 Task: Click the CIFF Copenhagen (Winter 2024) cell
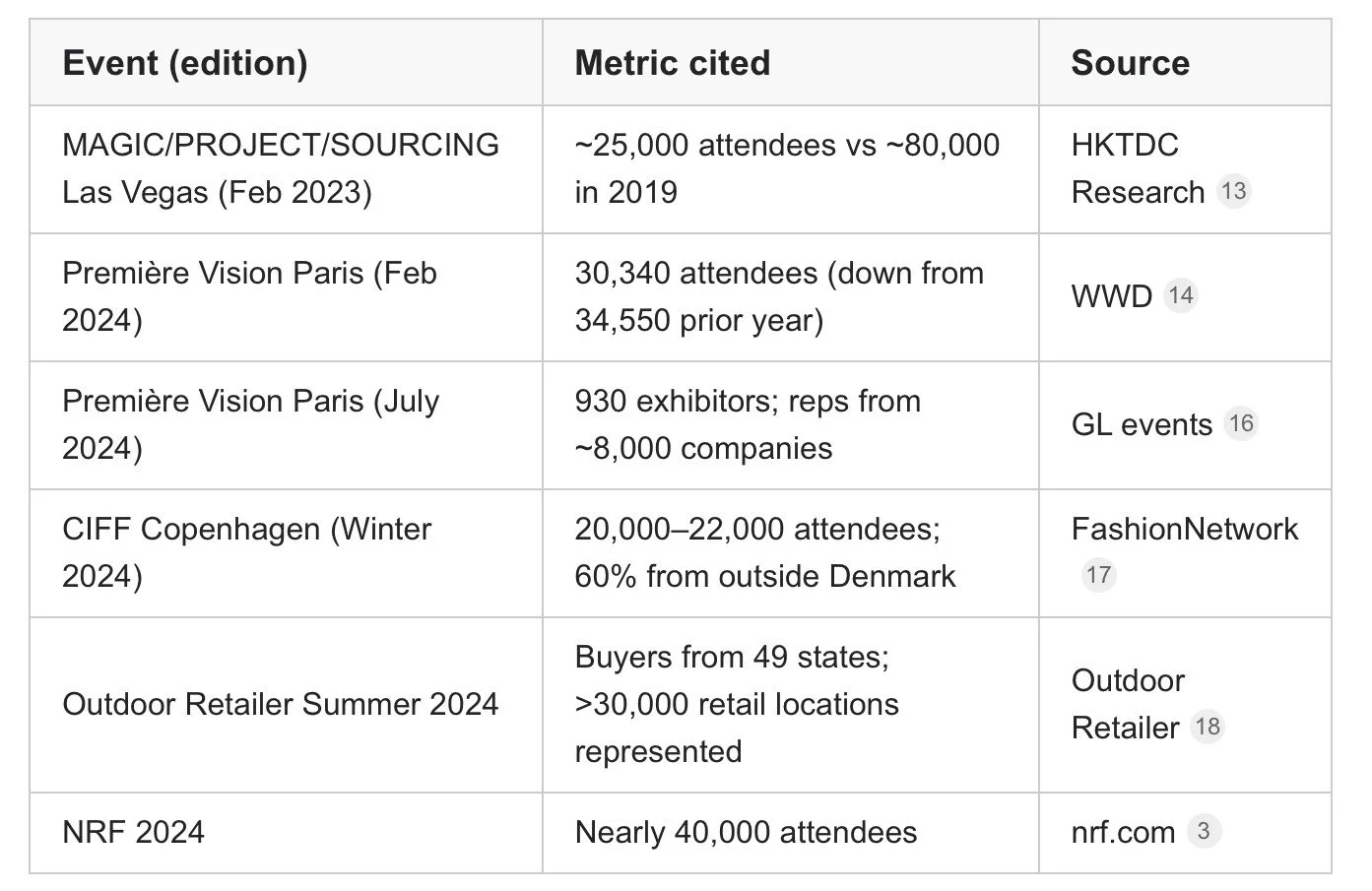point(286,553)
